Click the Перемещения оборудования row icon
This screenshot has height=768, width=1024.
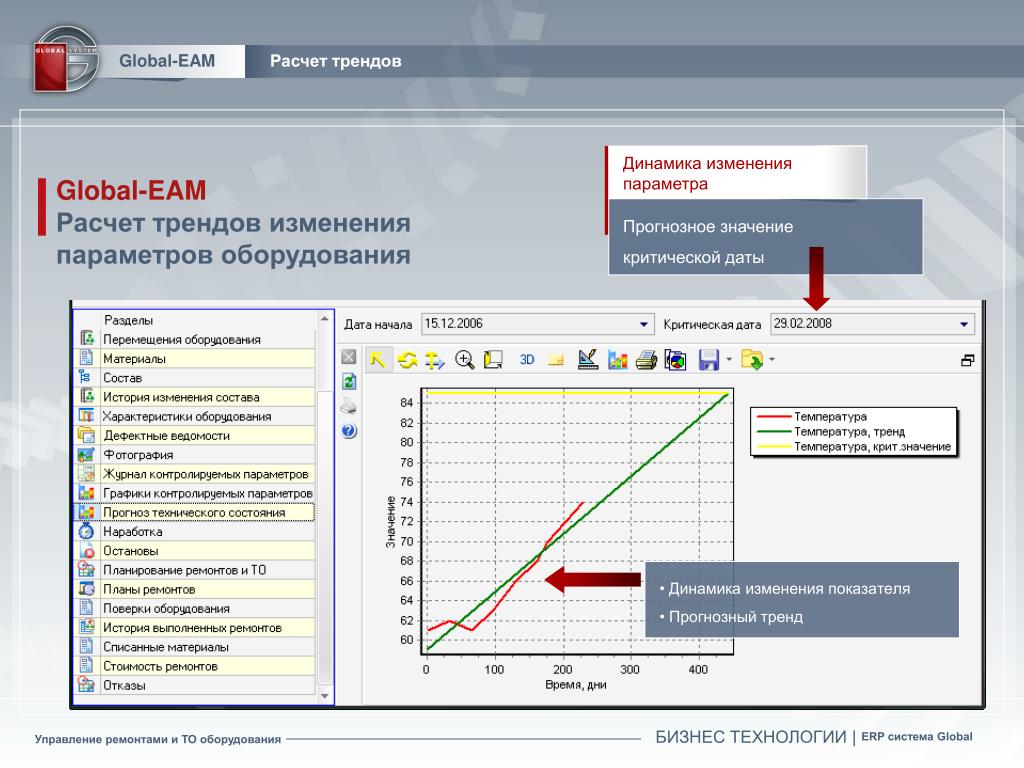[86, 338]
